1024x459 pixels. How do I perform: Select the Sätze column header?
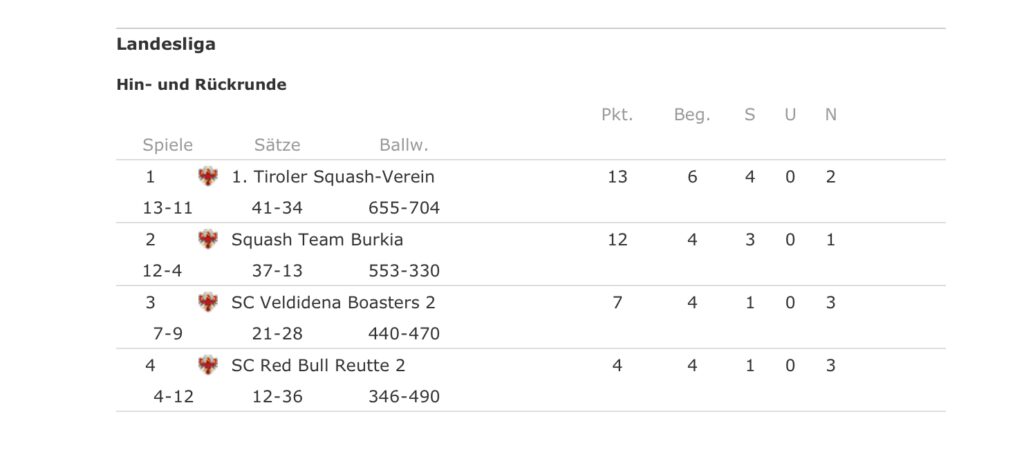[277, 145]
